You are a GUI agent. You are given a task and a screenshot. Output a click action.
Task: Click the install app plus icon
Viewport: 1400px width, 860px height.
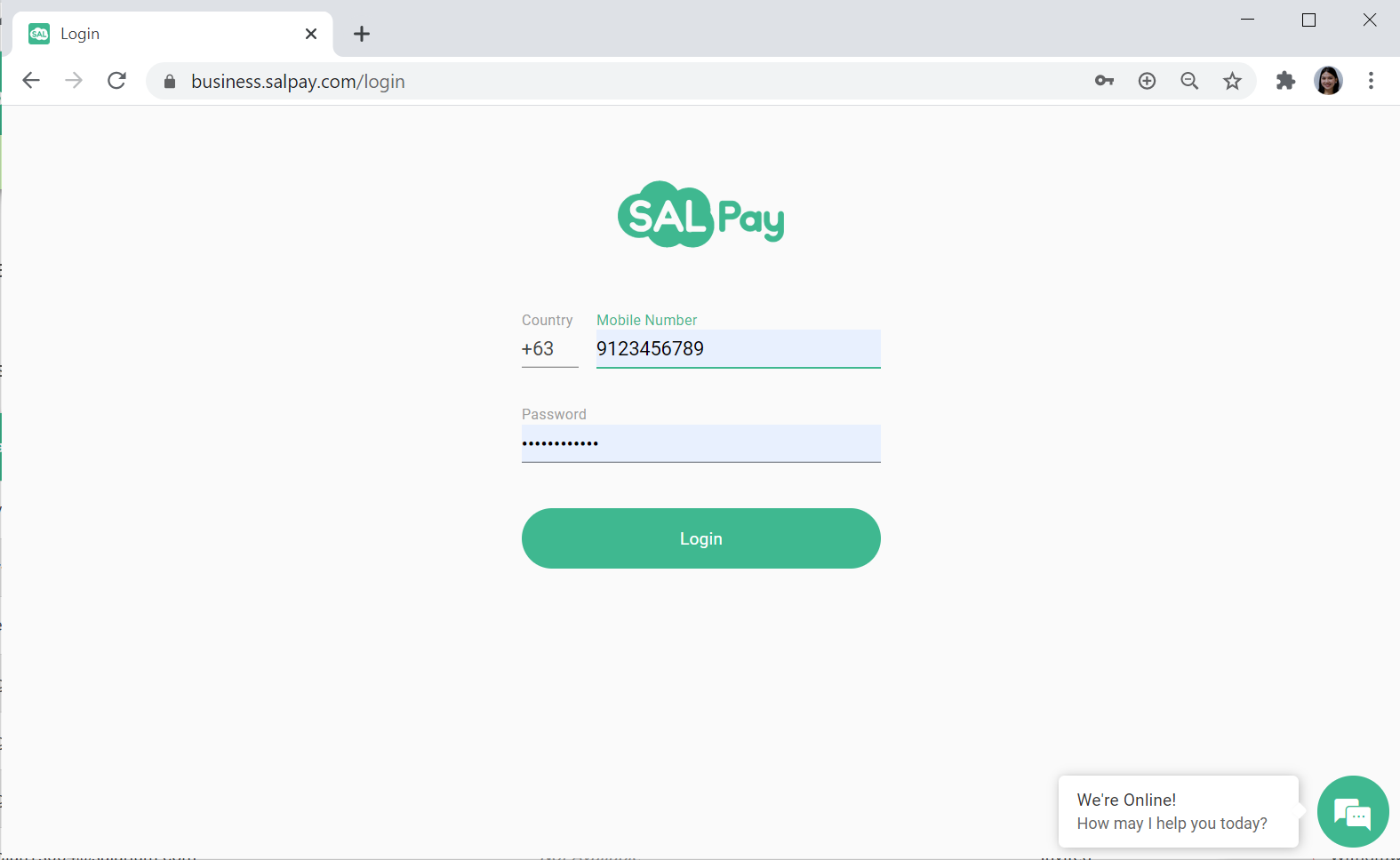[1147, 81]
